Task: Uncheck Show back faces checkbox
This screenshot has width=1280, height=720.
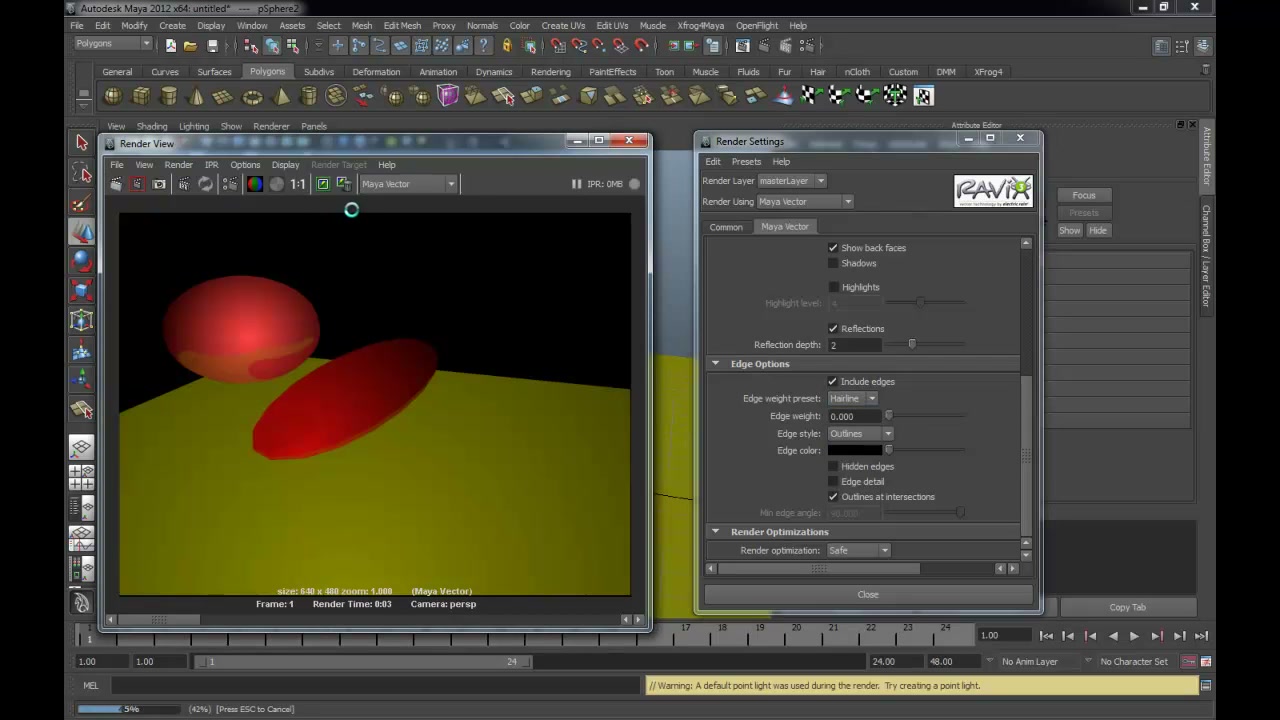Action: click(x=833, y=248)
